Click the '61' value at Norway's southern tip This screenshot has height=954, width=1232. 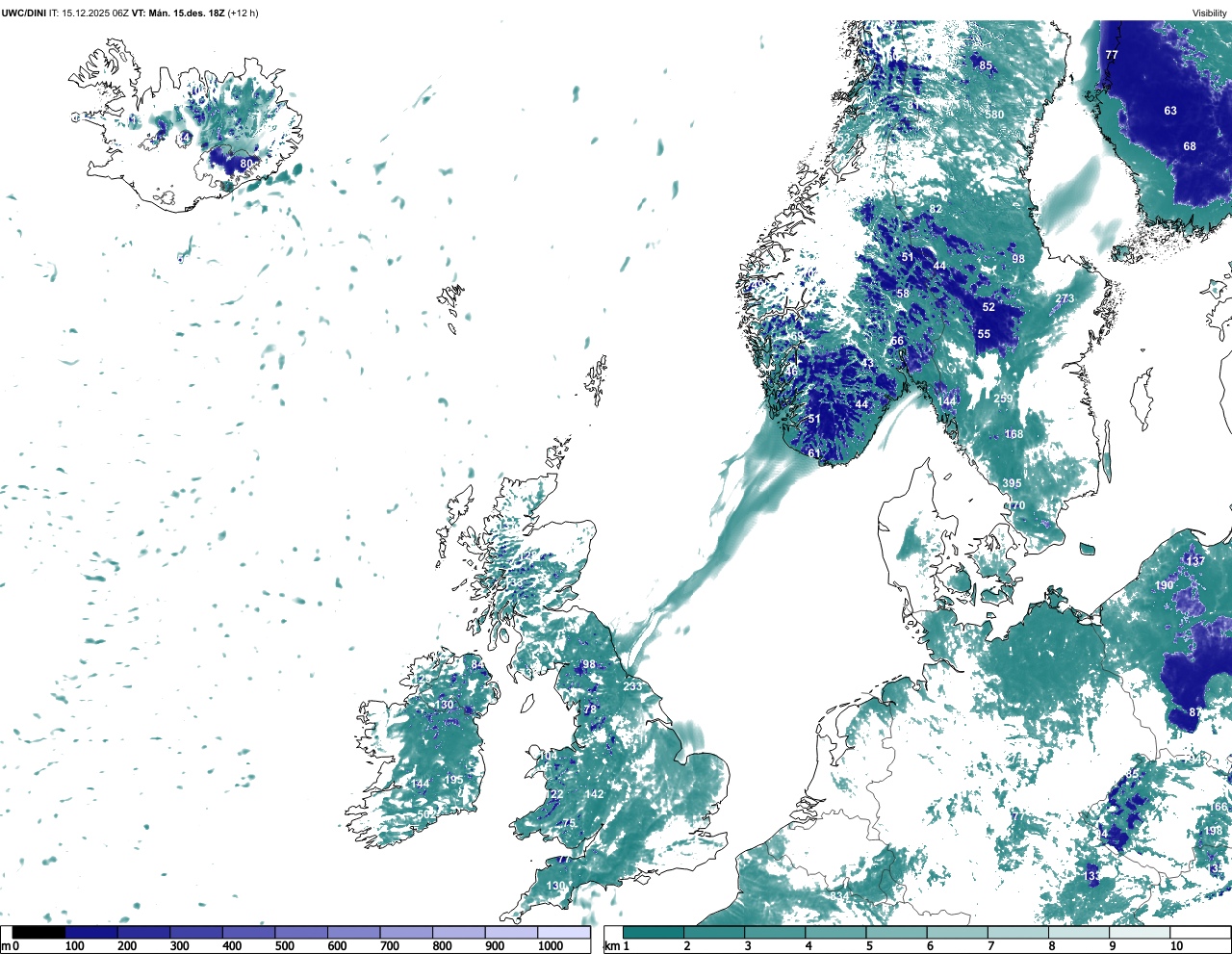coord(814,454)
